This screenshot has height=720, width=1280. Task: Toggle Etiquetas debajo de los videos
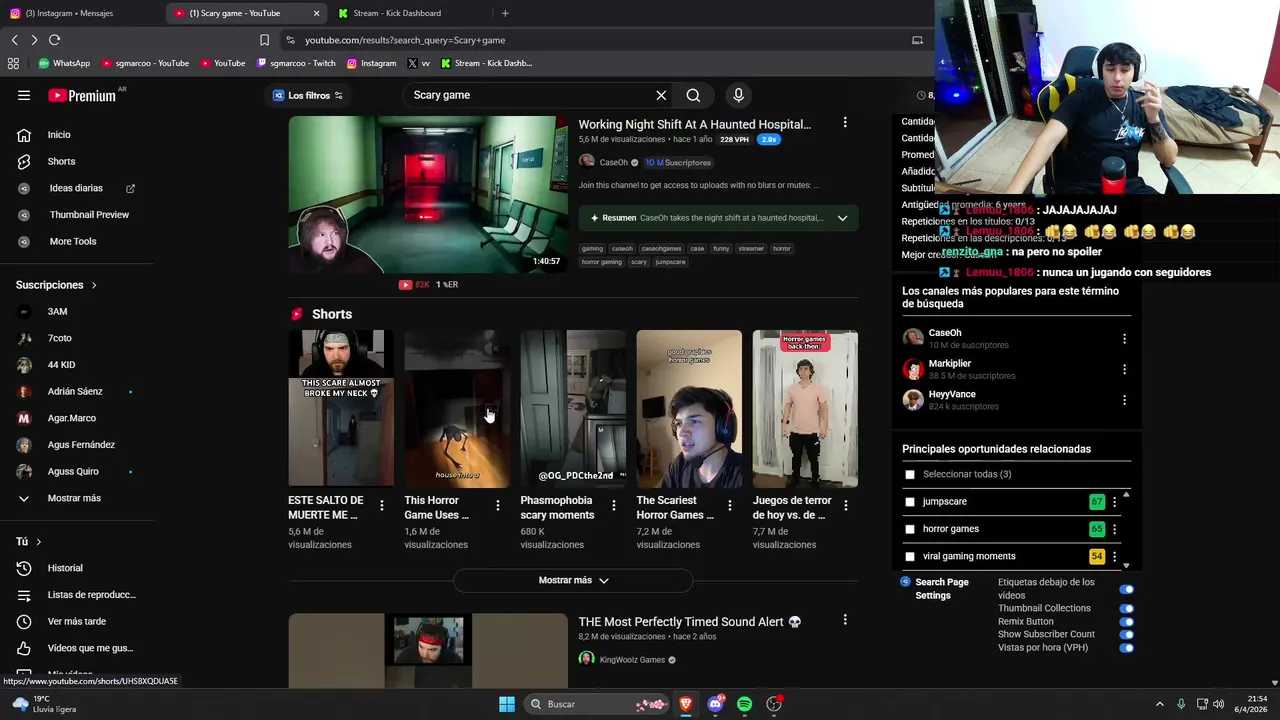pos(1126,589)
